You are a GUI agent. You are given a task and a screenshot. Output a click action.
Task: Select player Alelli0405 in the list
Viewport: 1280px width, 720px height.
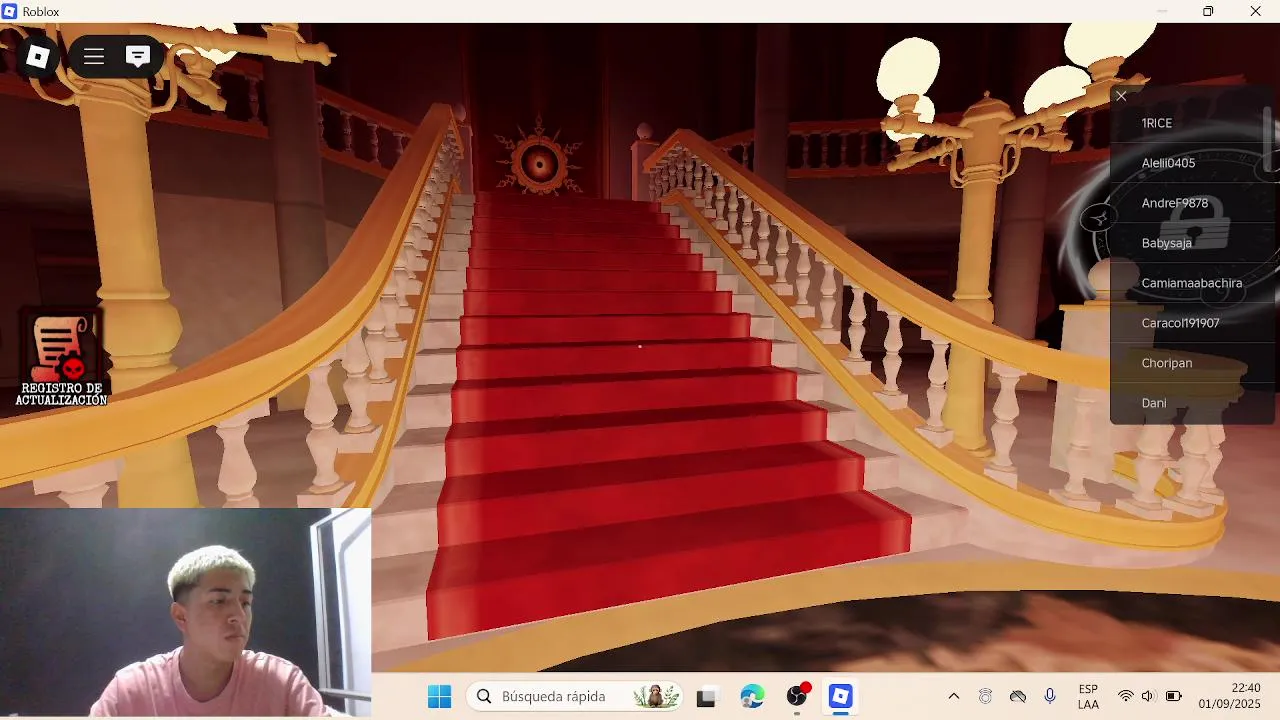coord(1191,163)
